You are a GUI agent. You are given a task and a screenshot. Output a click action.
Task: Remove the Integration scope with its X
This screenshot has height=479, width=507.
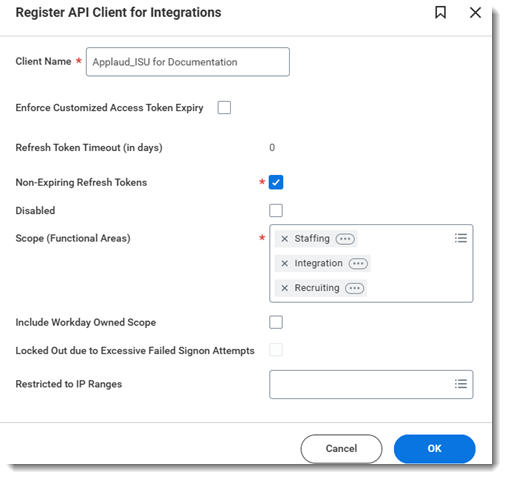coord(284,263)
